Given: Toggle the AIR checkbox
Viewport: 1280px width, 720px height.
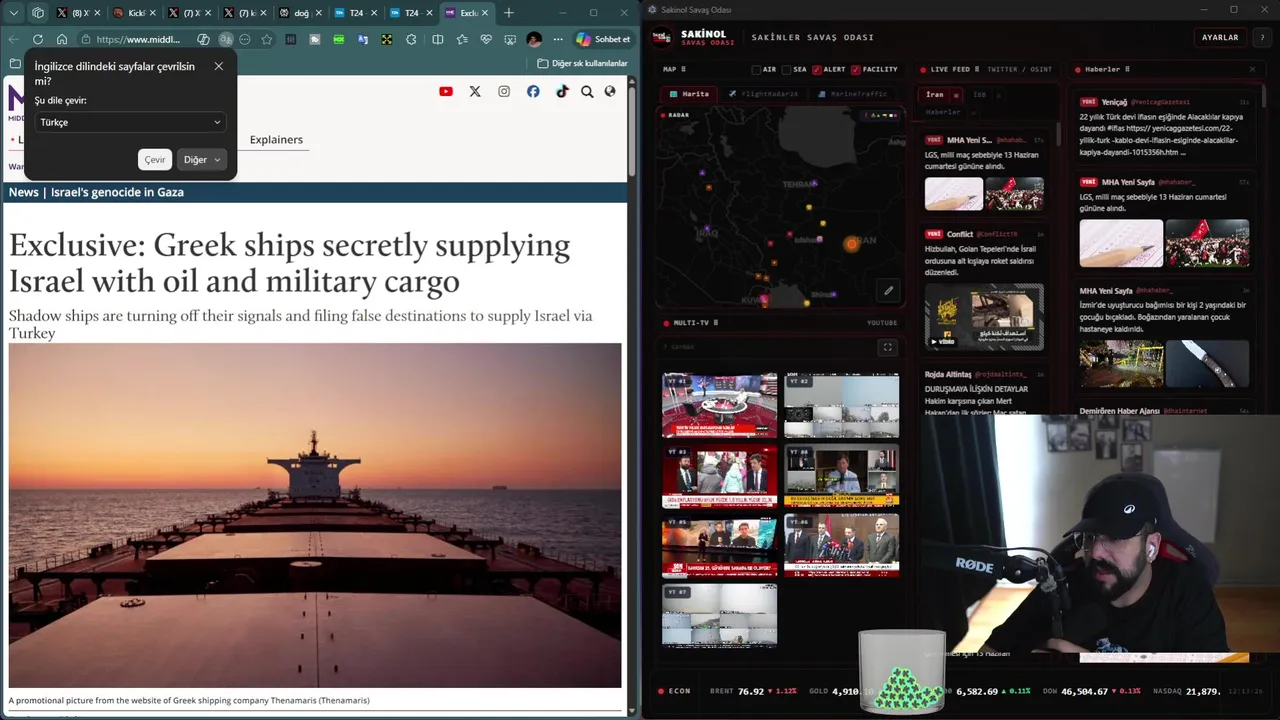Looking at the screenshot, I should coord(757,70).
